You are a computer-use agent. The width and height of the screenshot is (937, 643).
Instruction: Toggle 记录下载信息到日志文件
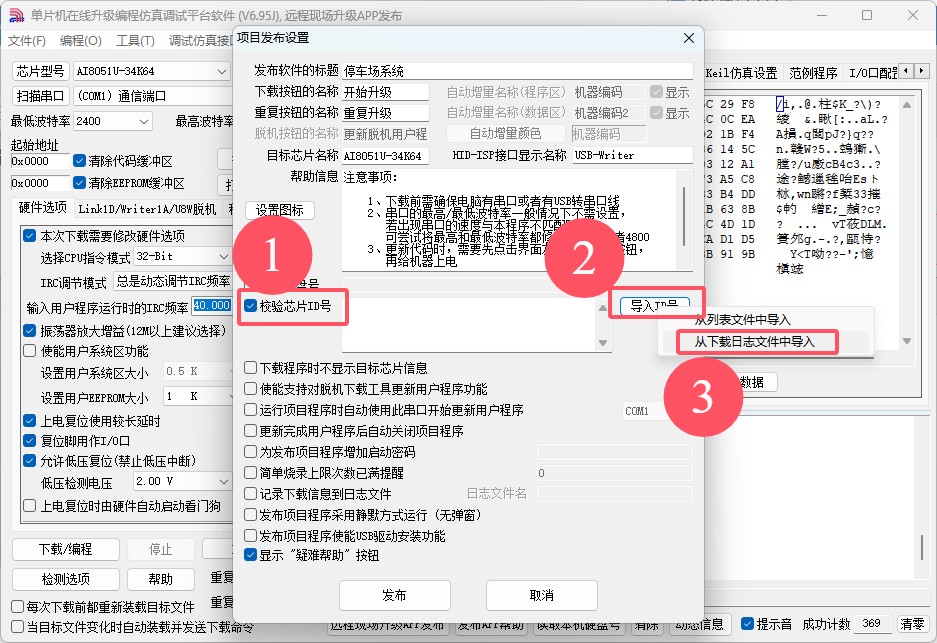[250, 494]
